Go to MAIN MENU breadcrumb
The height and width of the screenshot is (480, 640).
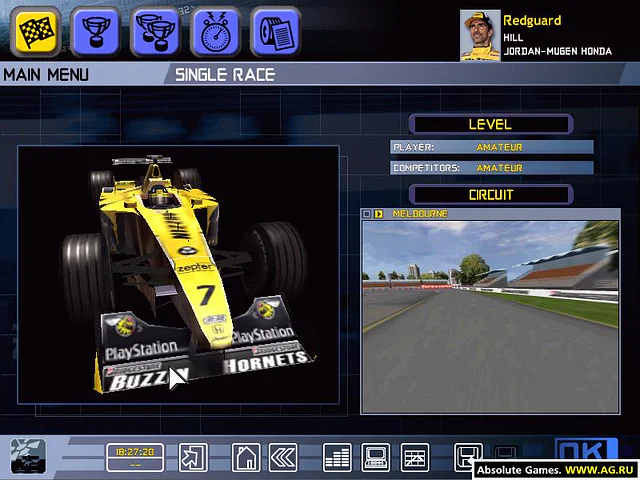46,75
